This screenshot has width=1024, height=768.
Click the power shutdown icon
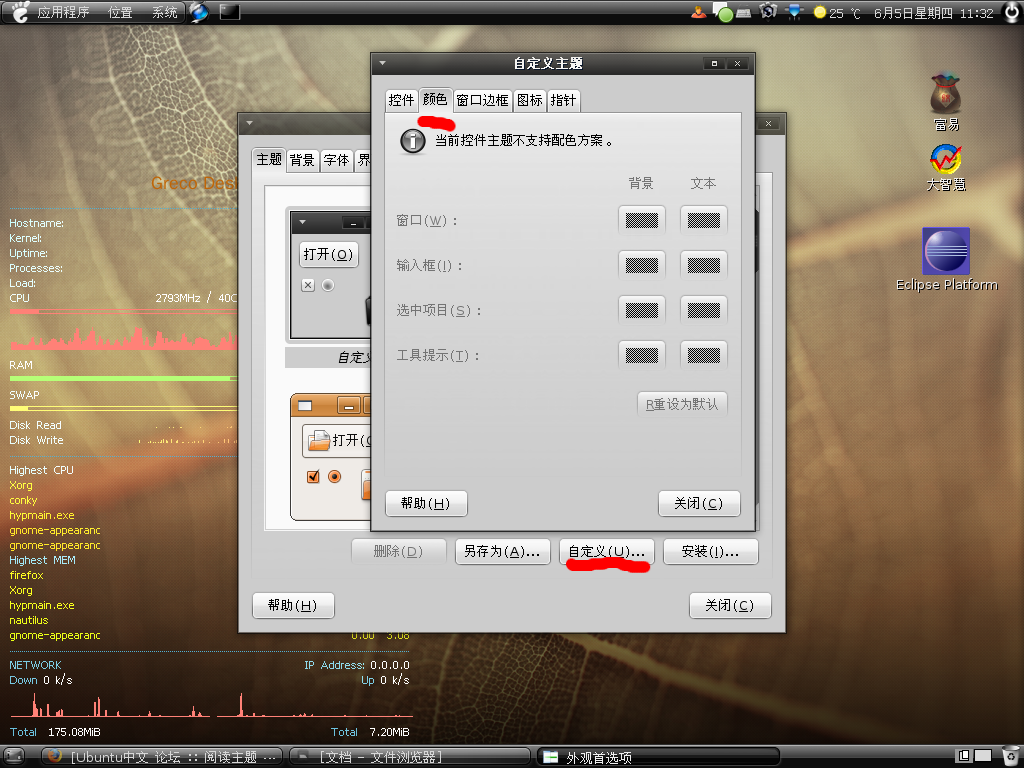tap(1011, 12)
